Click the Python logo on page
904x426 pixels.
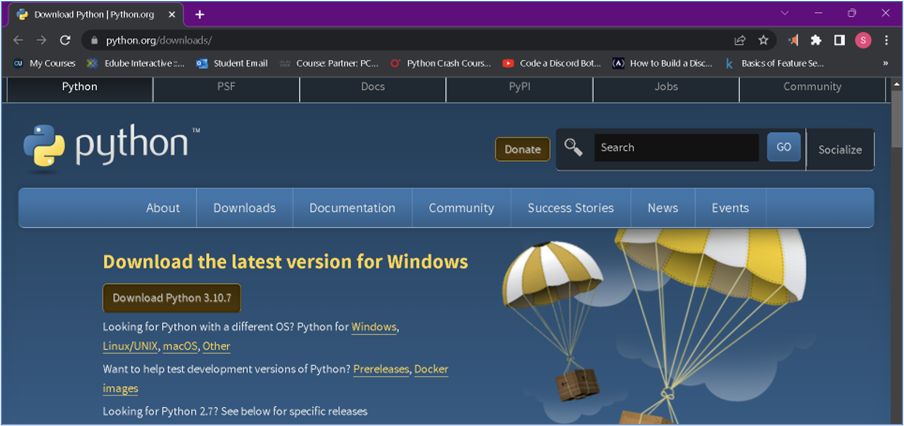(x=111, y=148)
